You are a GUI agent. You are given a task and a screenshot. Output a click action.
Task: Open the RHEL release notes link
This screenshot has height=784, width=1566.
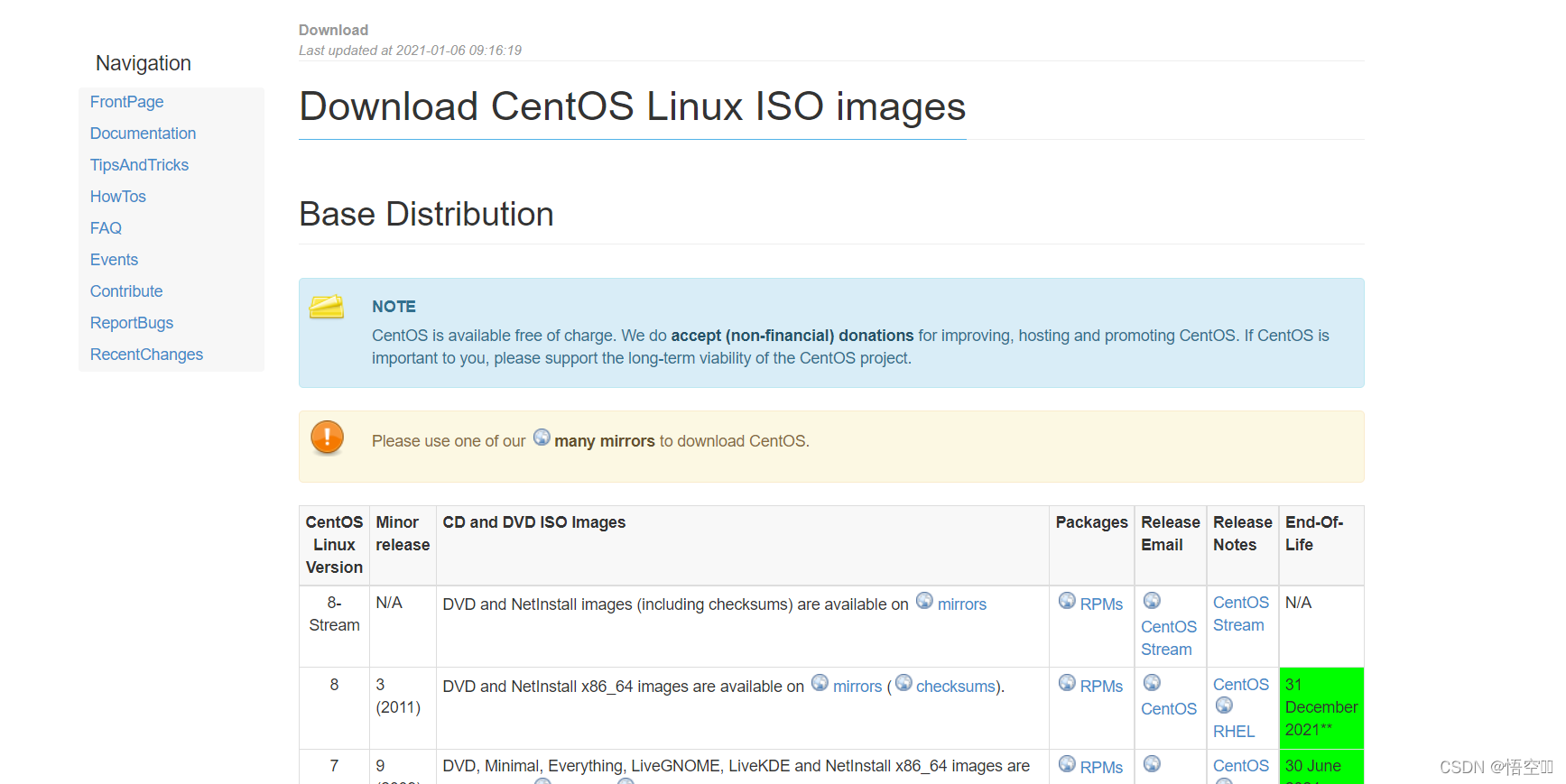pos(1234,732)
